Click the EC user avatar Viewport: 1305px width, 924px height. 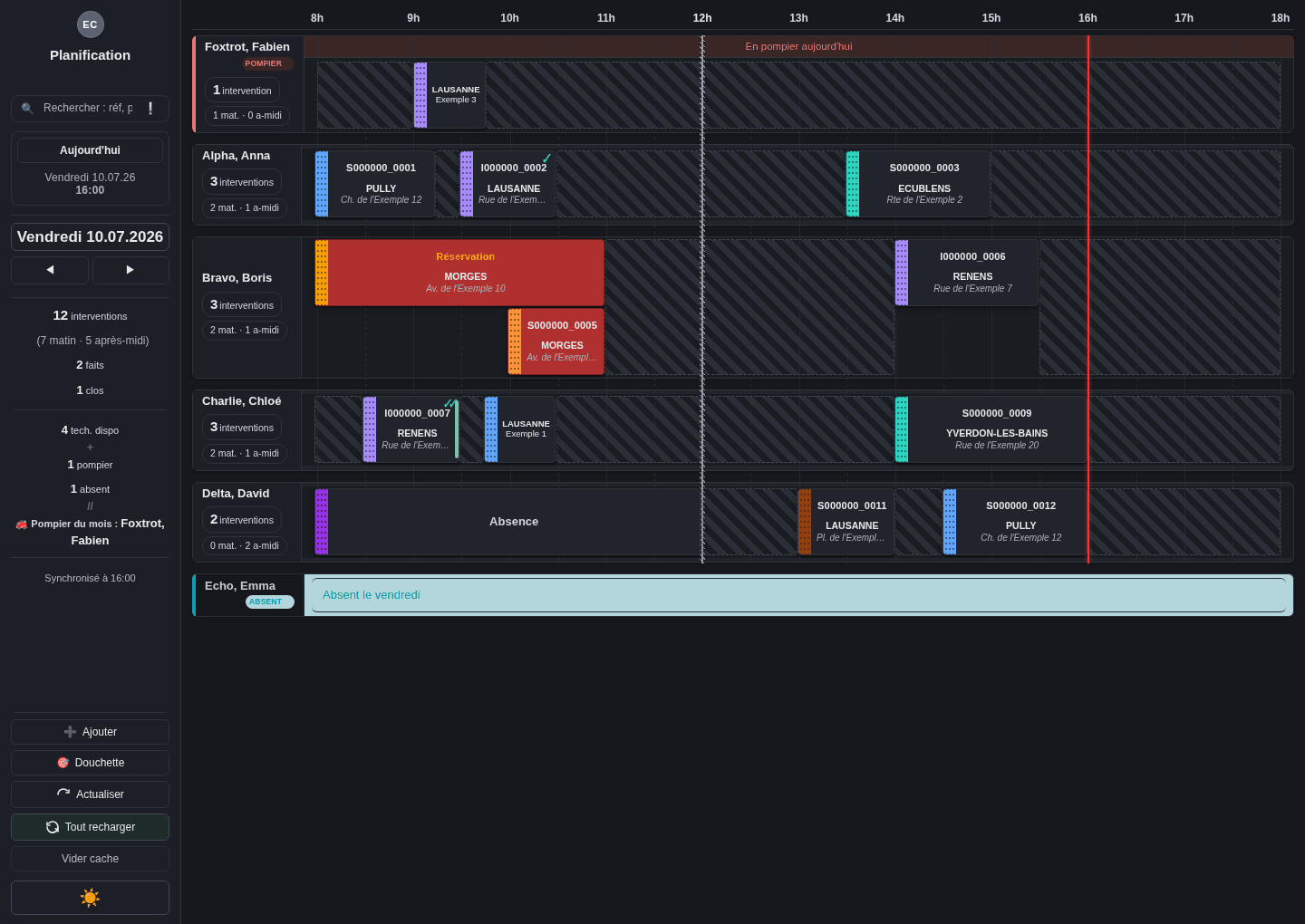(90, 24)
